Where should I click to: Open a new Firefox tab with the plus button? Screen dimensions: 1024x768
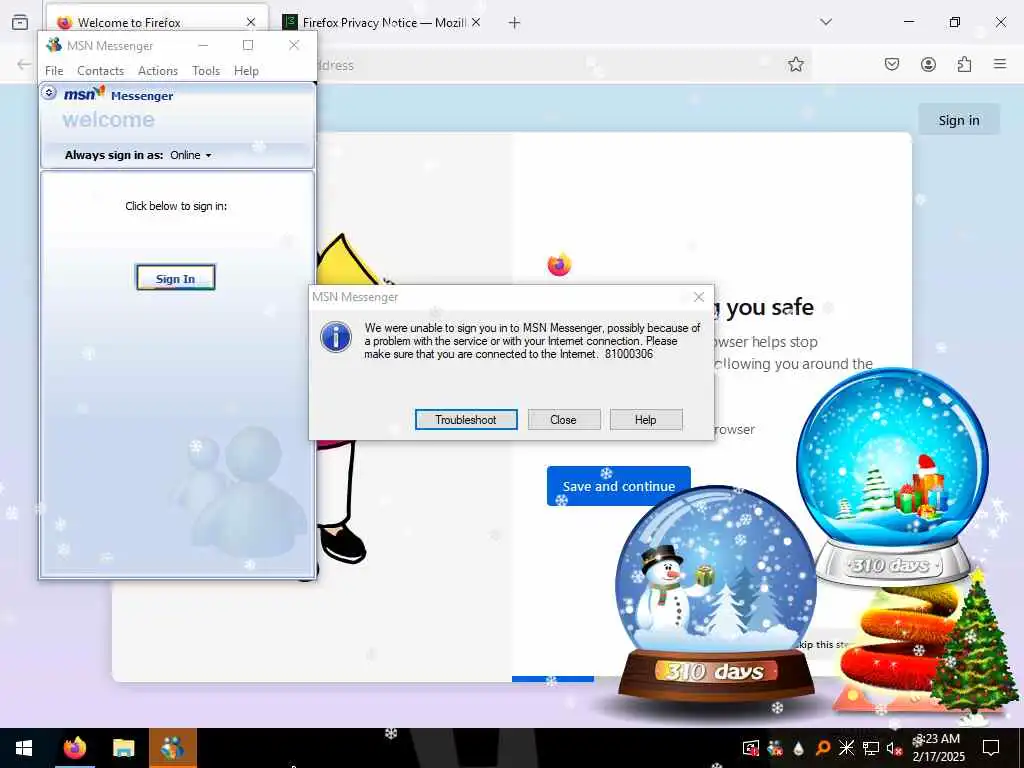[514, 23]
